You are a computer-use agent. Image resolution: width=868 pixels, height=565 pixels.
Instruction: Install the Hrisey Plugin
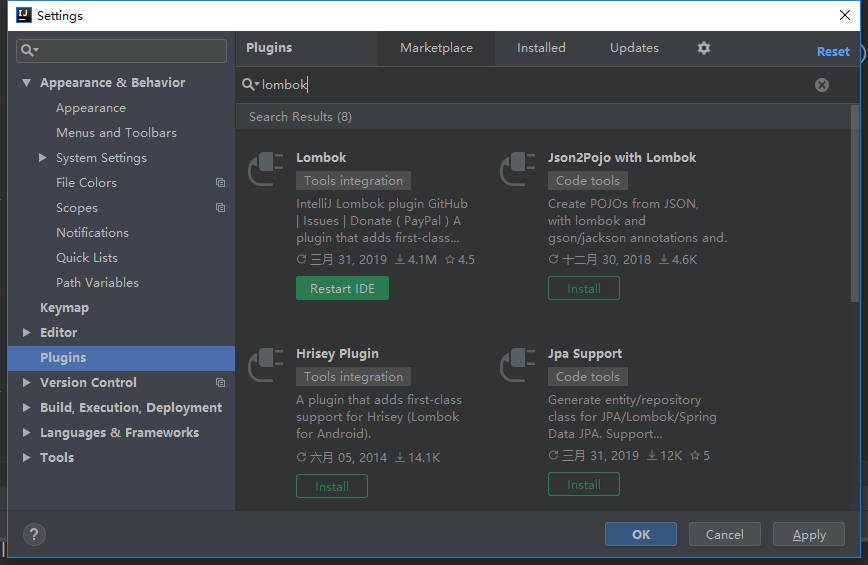click(x=332, y=486)
